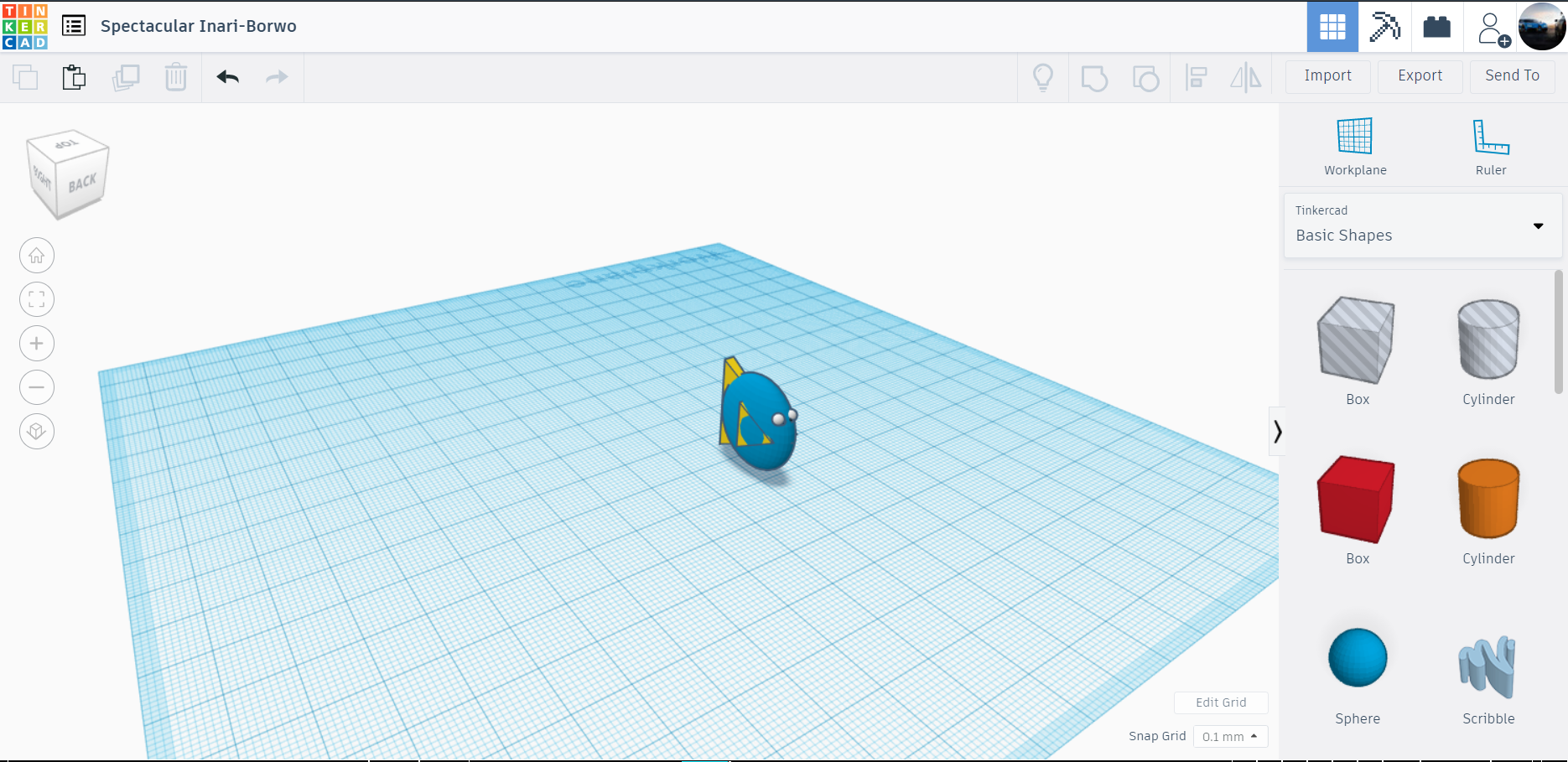
Task: Click the Fit all in view icon
Action: [x=37, y=299]
